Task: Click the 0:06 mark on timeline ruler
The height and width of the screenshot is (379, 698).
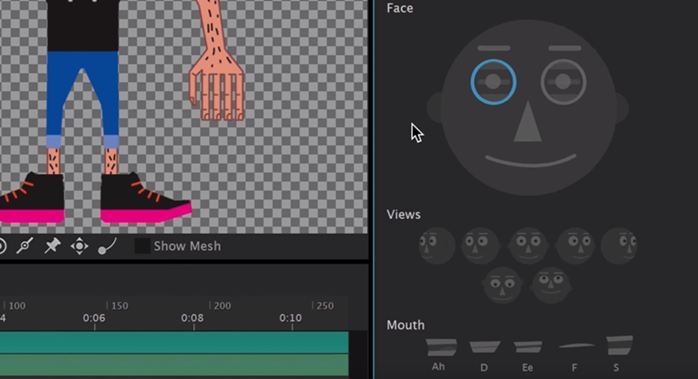Action: point(94,318)
